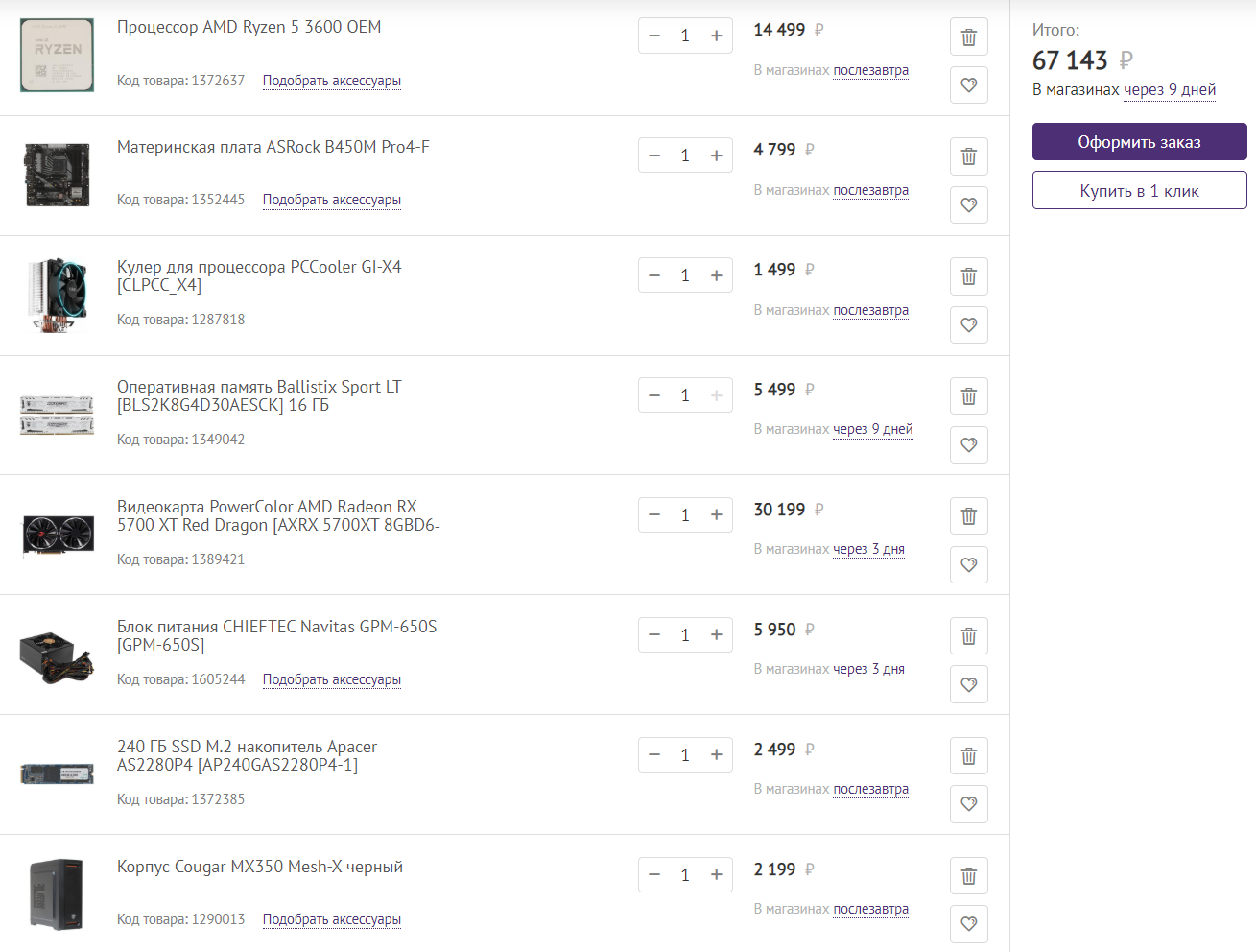Show послезавтра availability for Ryzen 5 3600
Image resolution: width=1256 pixels, height=952 pixels.
[x=871, y=70]
